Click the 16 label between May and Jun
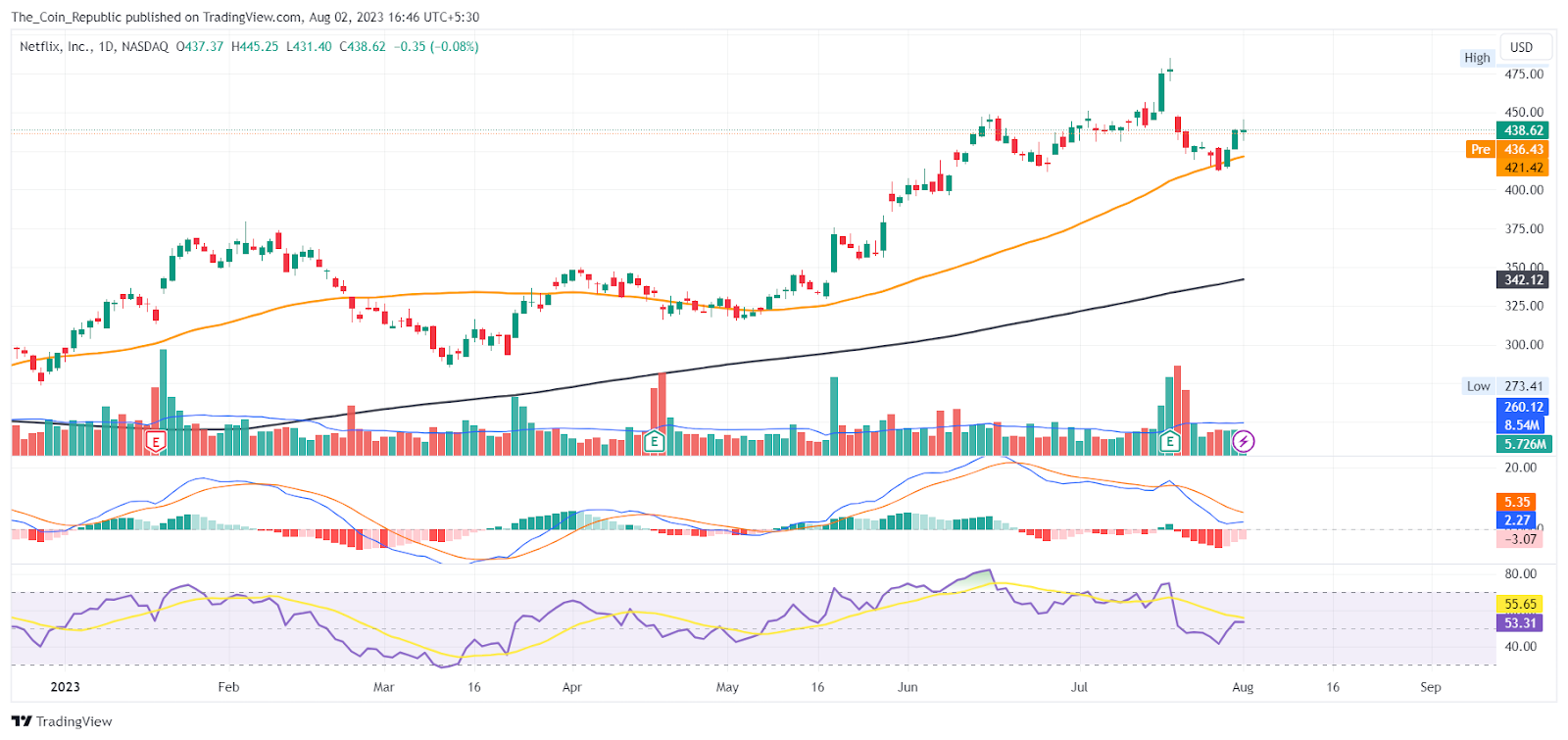This screenshot has height=740, width=1568. pos(817,687)
